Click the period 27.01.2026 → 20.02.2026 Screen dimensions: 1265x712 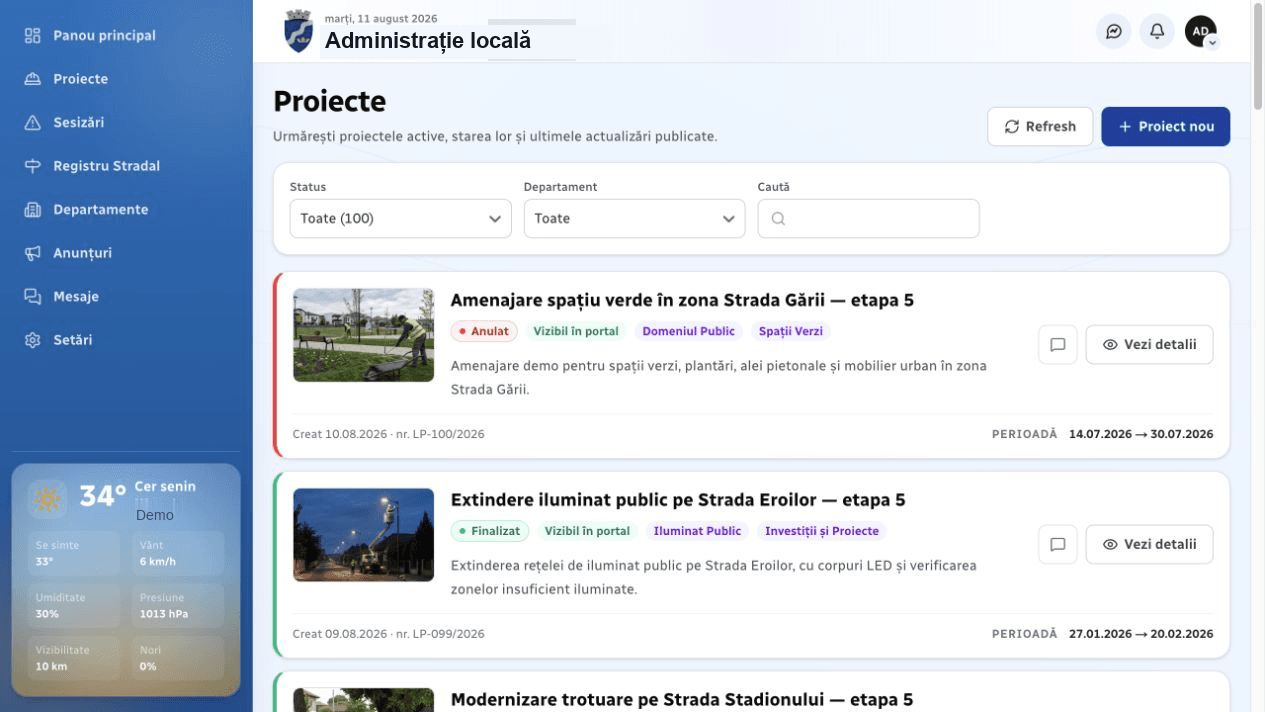[x=1141, y=634]
